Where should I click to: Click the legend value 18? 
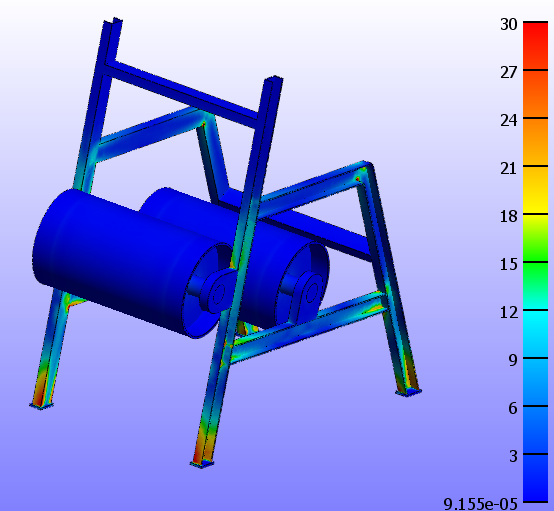click(508, 216)
